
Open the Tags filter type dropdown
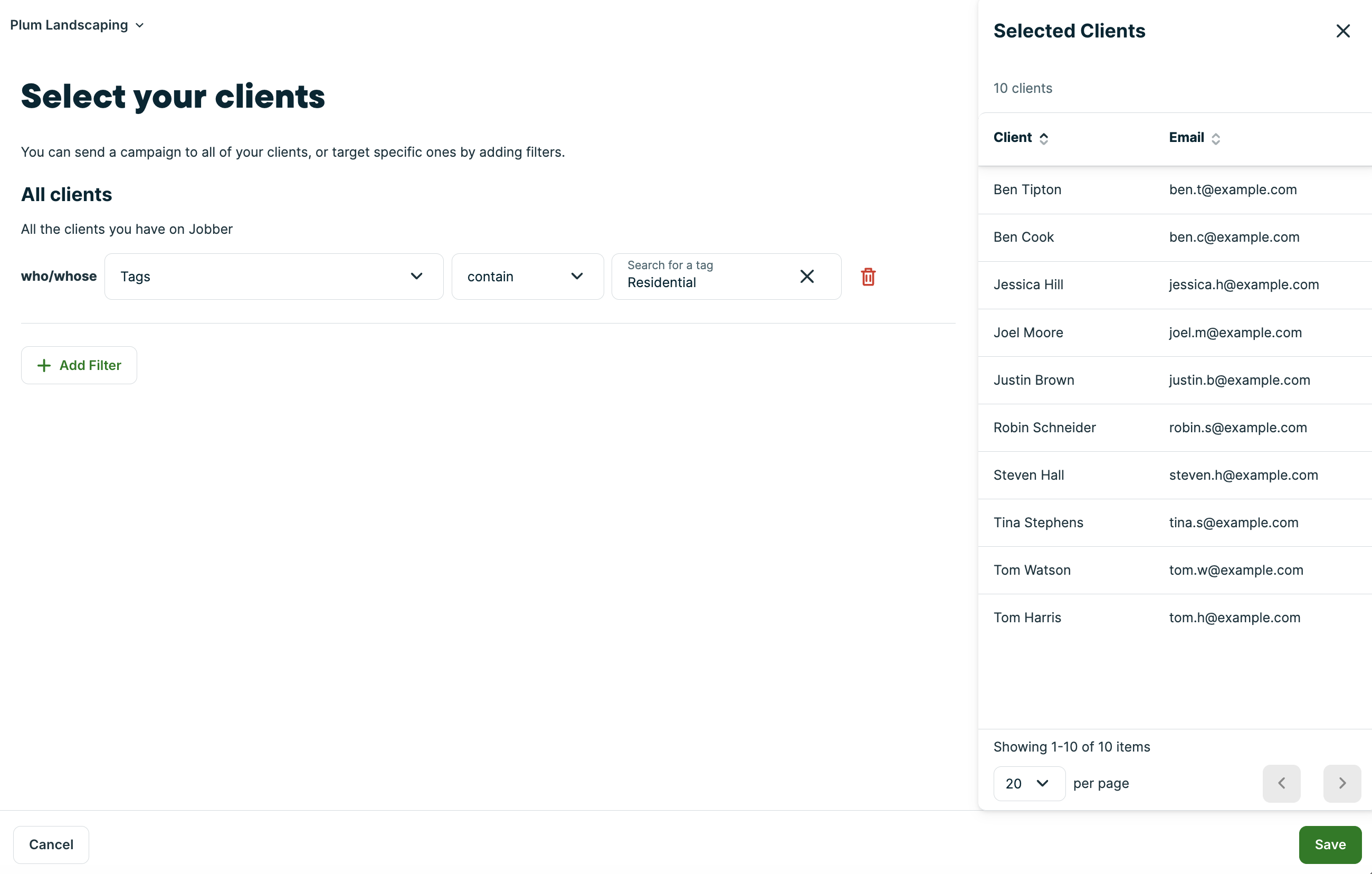273,277
